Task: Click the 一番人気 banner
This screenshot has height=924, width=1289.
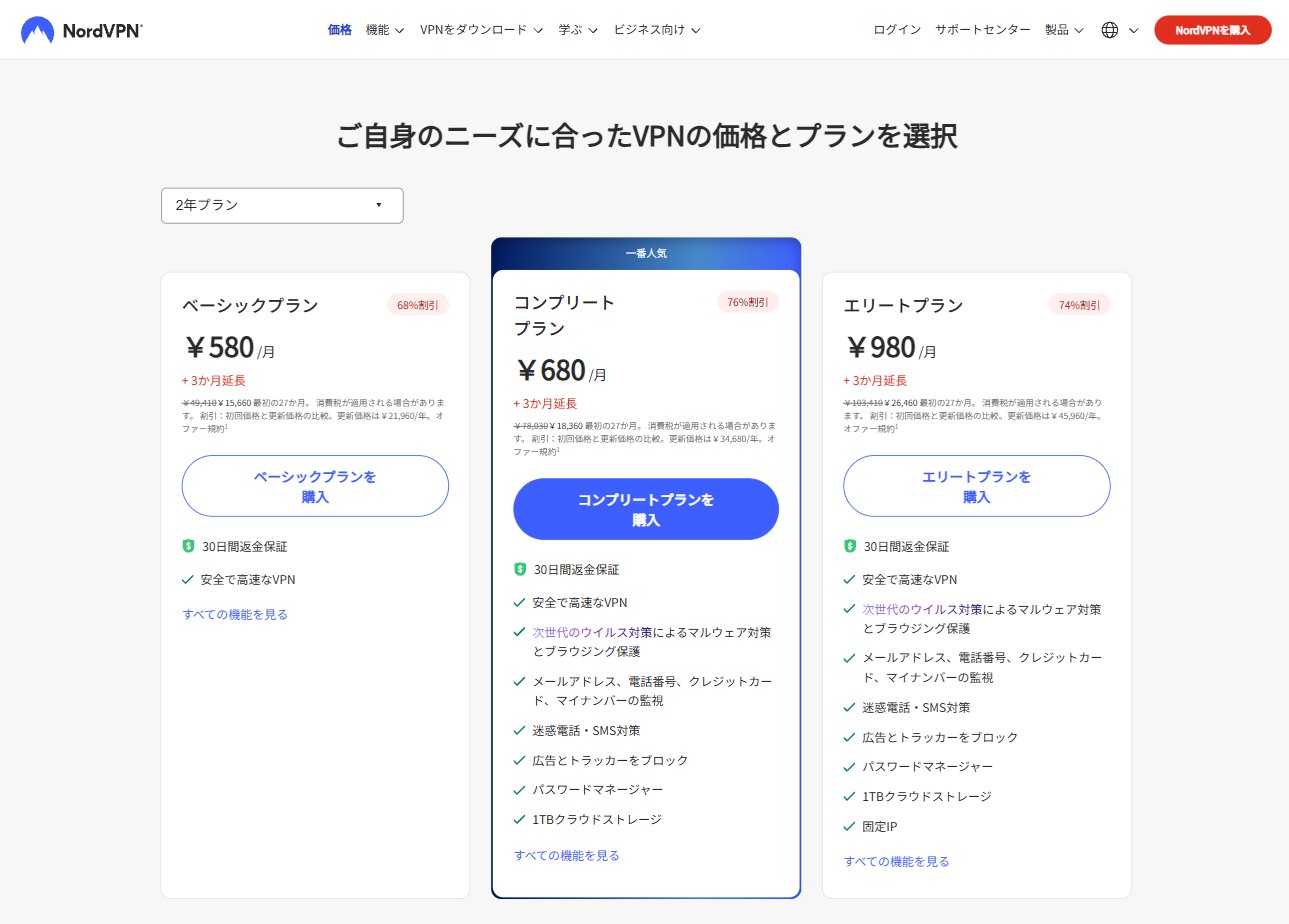Action: 646,253
